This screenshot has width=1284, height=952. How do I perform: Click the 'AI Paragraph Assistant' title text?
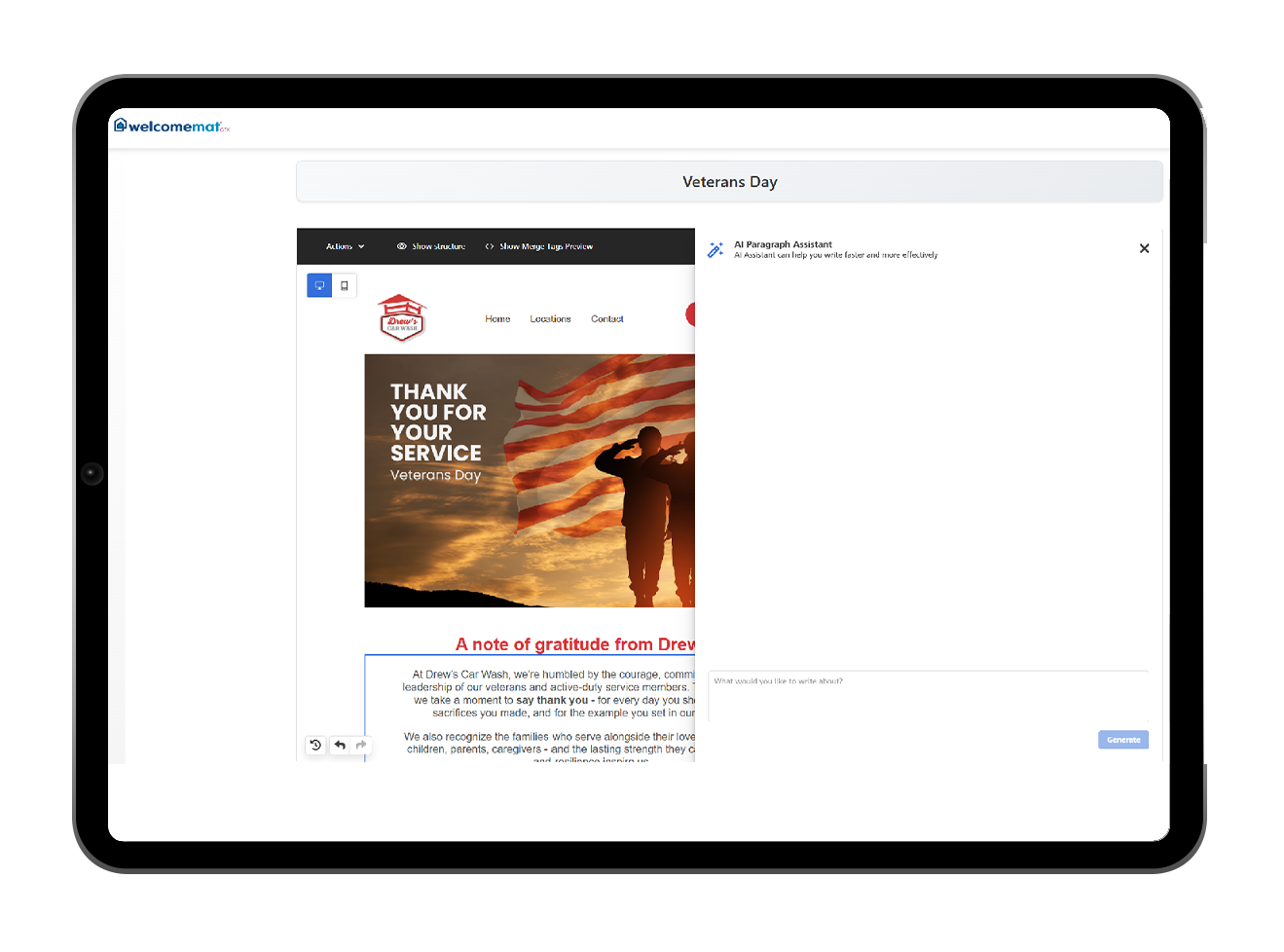783,244
